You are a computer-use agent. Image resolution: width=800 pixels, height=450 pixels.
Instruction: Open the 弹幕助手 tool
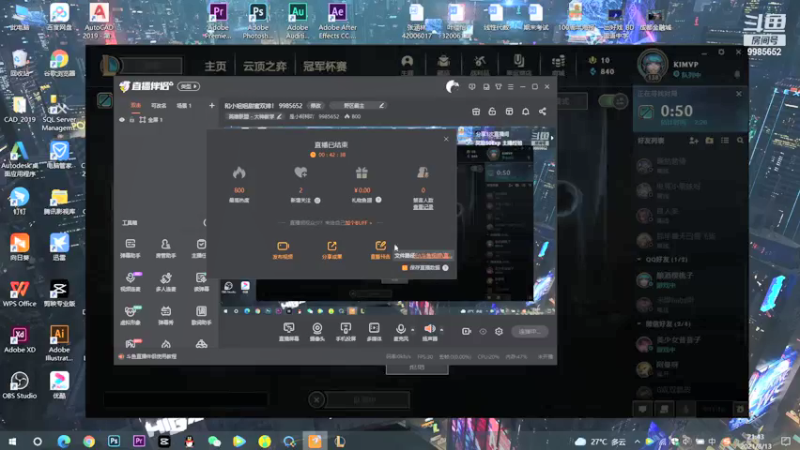131,248
